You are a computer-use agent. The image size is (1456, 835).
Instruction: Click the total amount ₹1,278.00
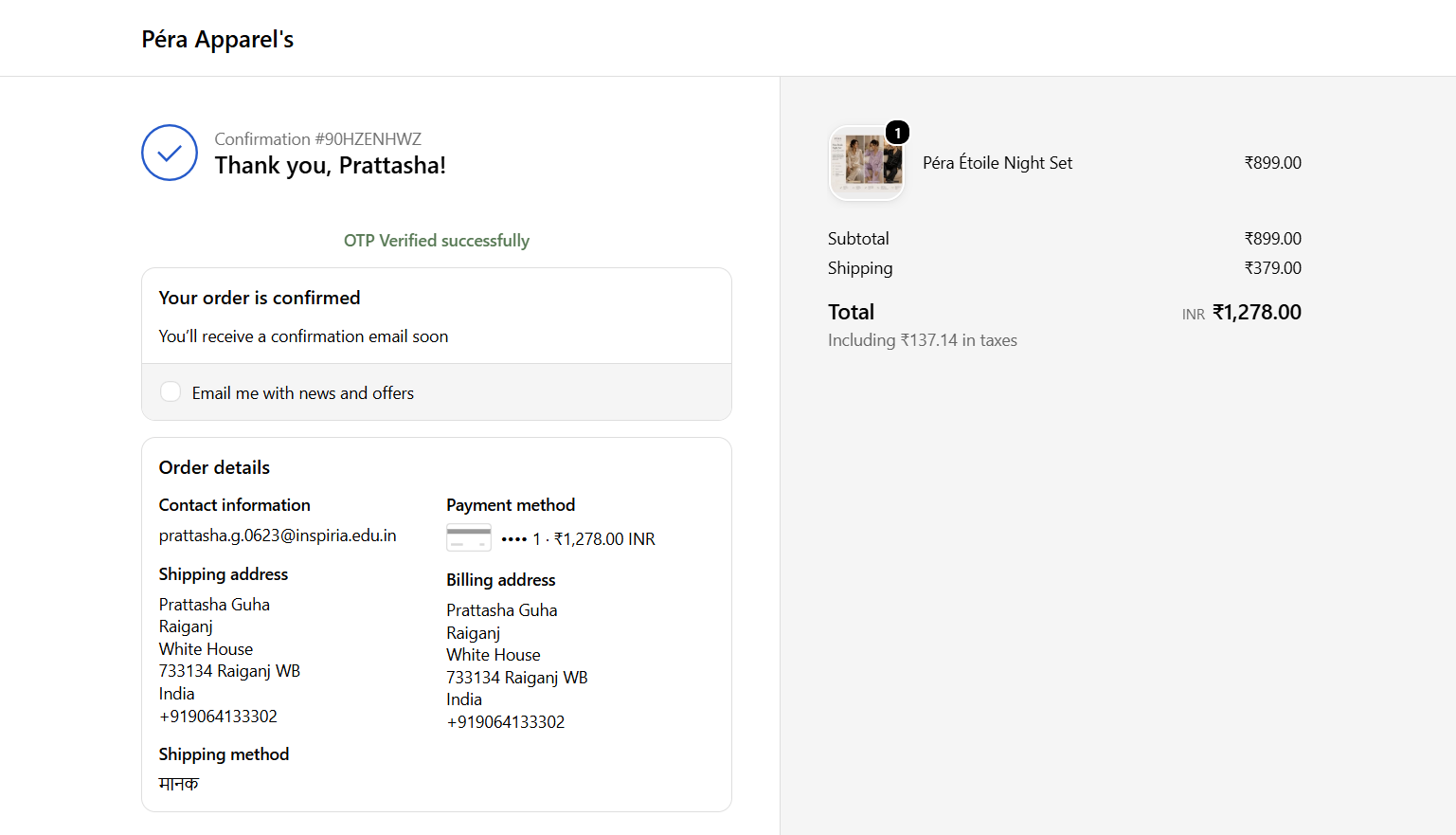tap(1257, 313)
